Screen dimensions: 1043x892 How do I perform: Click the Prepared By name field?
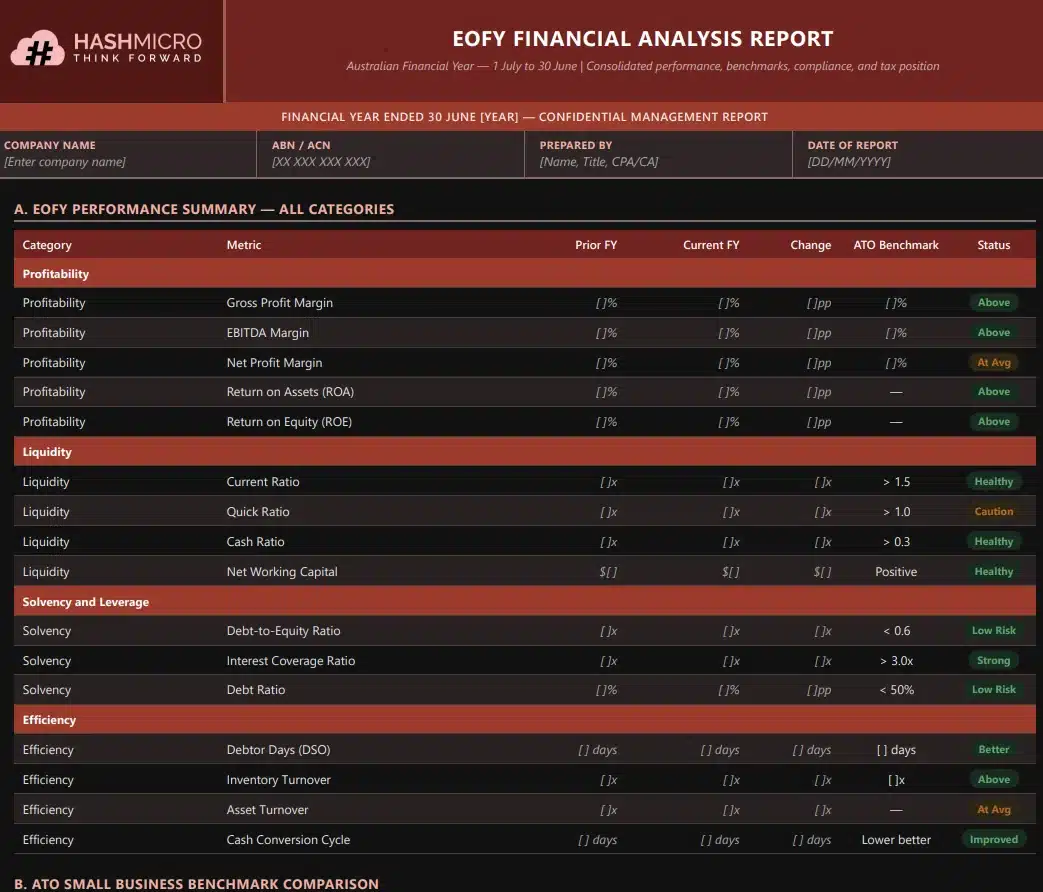point(598,162)
